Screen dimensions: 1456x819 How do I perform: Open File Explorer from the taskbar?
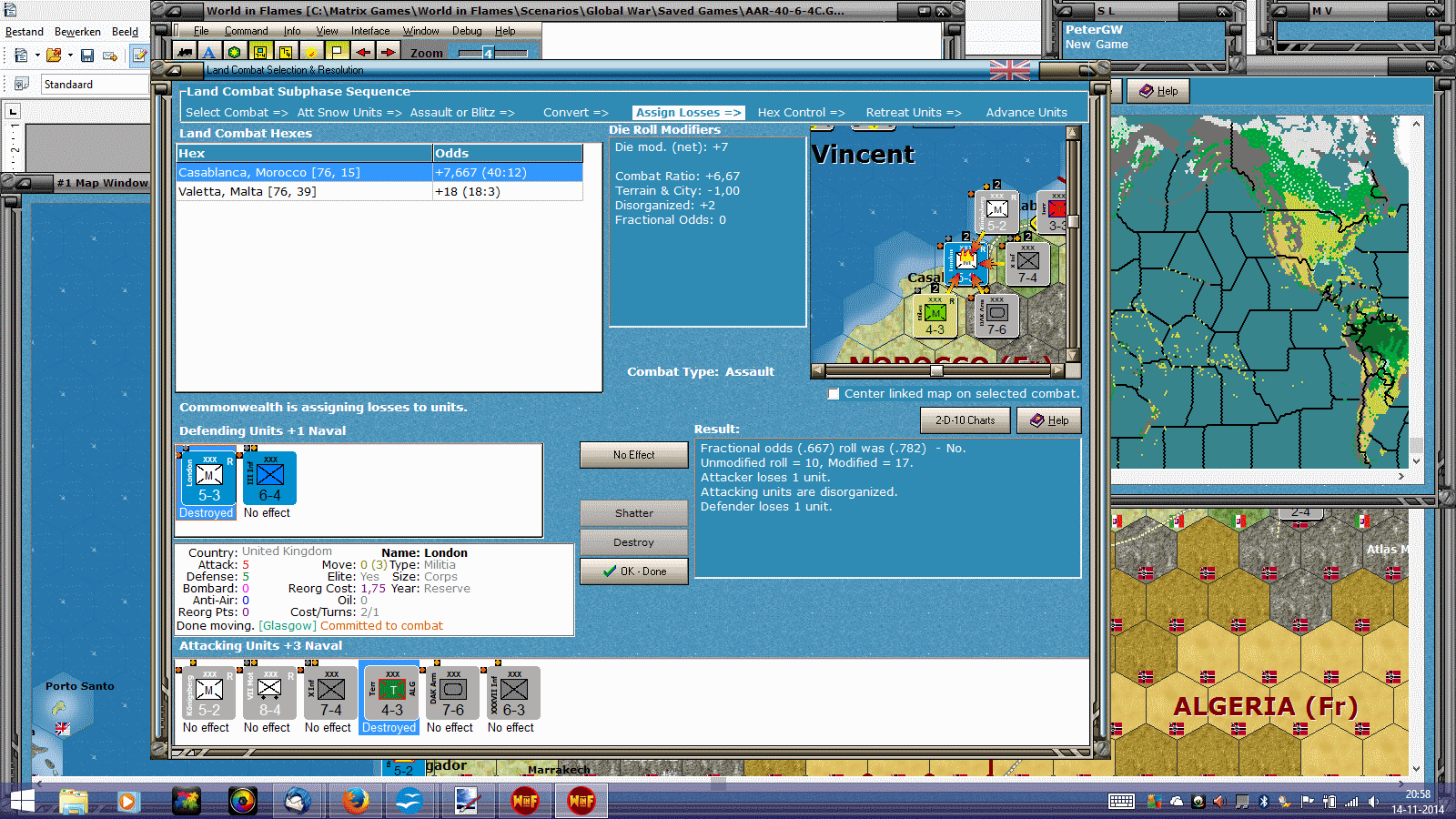pyautogui.click(x=73, y=801)
